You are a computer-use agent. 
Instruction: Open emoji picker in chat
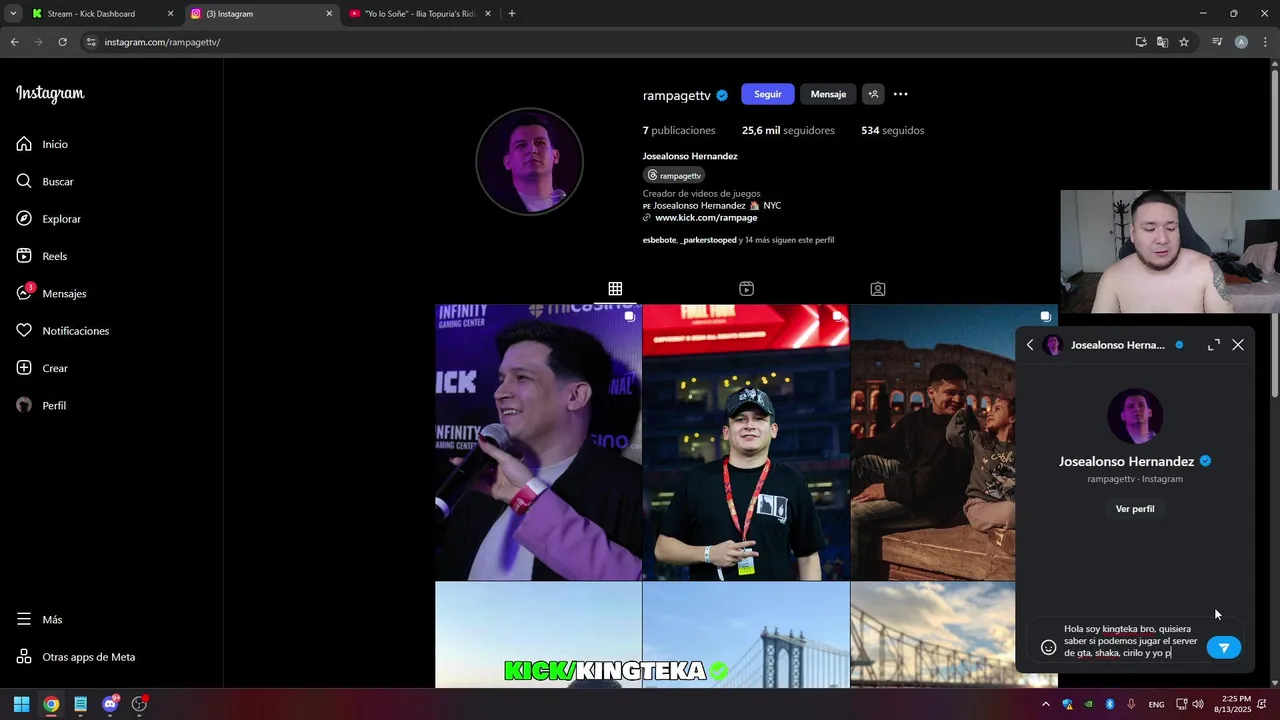[1048, 648]
